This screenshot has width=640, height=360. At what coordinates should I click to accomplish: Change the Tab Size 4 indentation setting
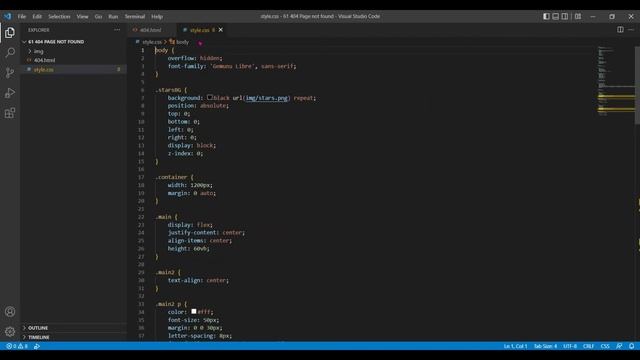coord(545,346)
